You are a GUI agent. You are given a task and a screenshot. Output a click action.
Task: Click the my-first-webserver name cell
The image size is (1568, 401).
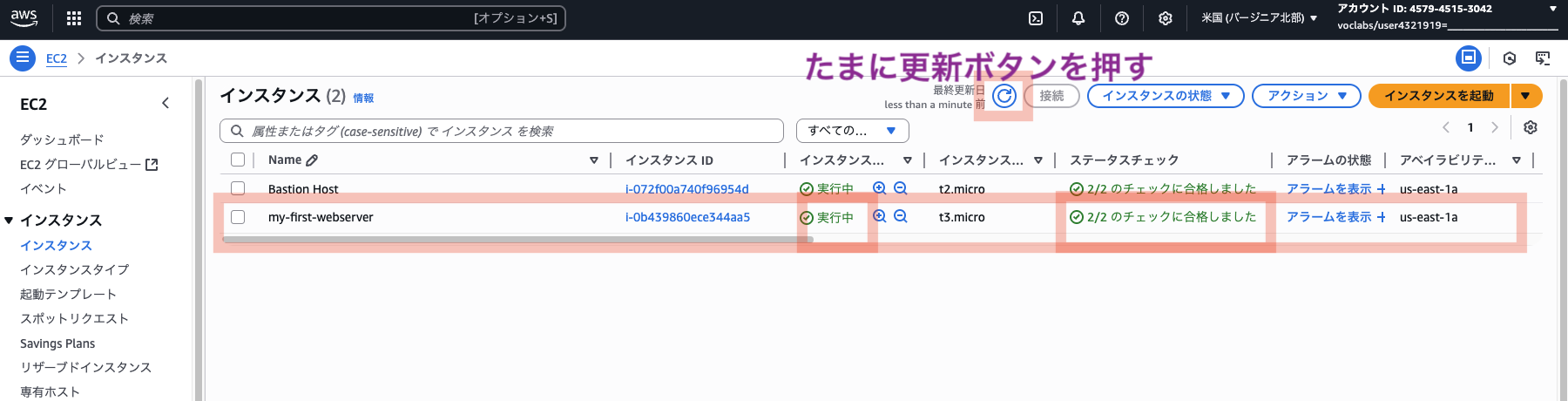321,217
